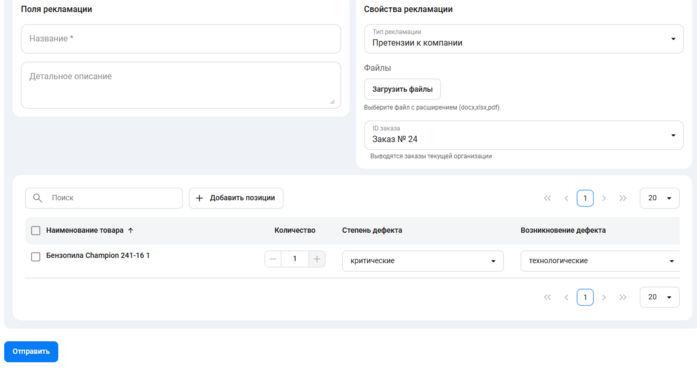The image size is (697, 368).
Task: Open the Возникновение дефекта dropdown showing технологические
Action: coord(600,261)
